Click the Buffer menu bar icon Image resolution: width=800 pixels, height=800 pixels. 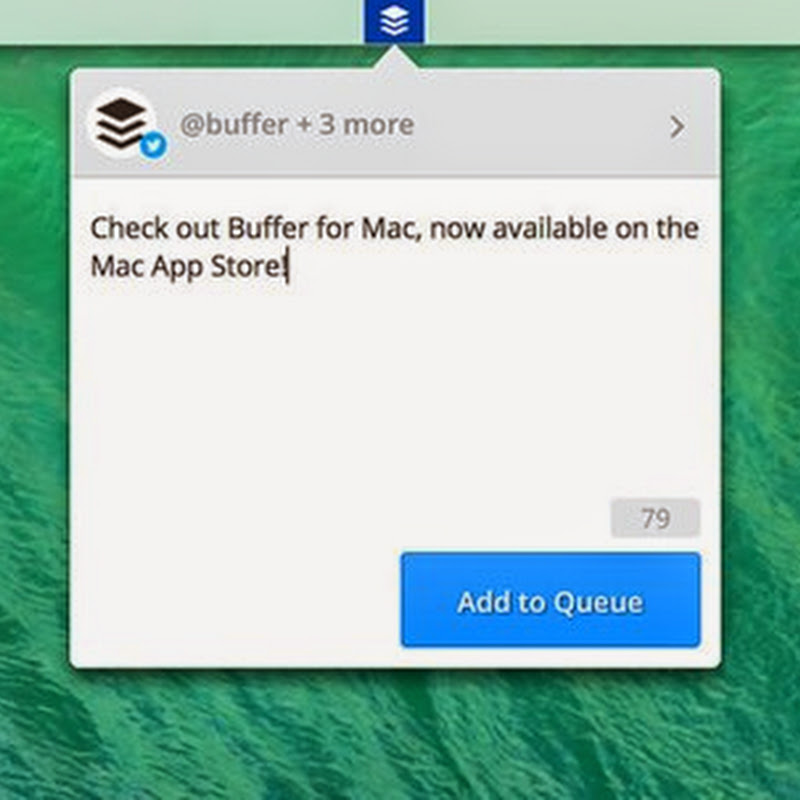pyautogui.click(x=394, y=21)
